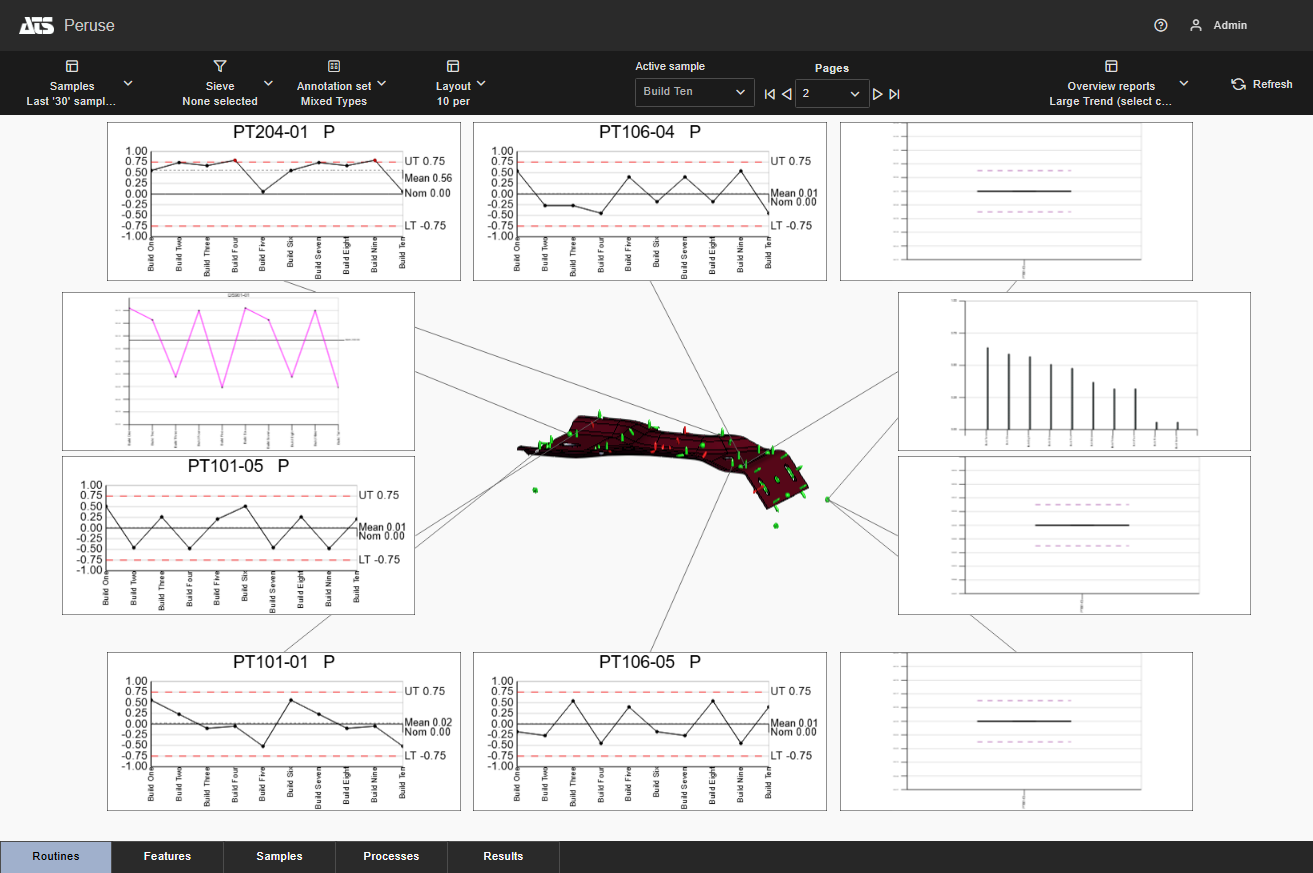This screenshot has height=873, width=1313.
Task: Expand the Annotation set dropdown
Action: tap(381, 84)
